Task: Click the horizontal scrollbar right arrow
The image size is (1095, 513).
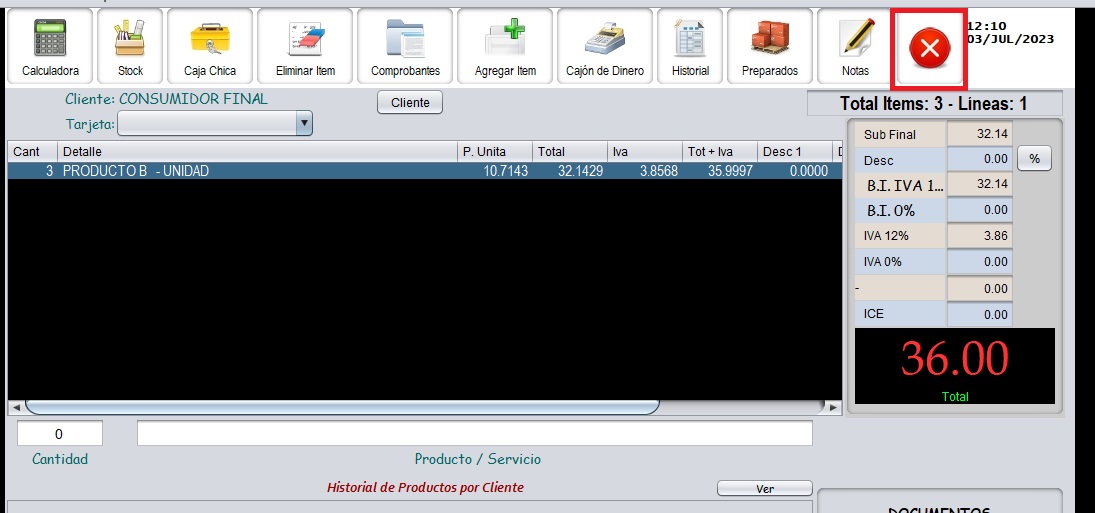Action: tap(834, 408)
